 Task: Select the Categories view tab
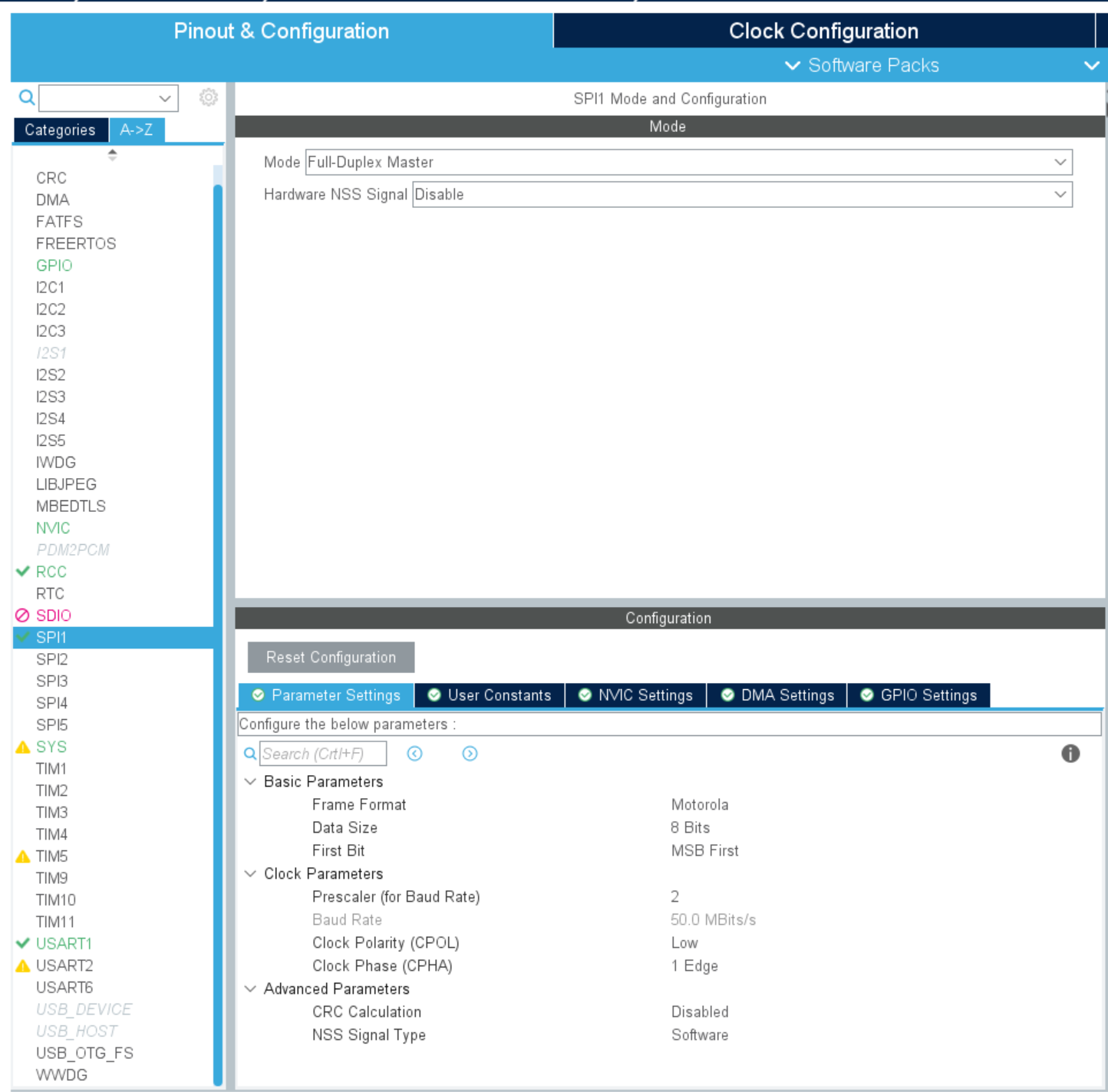61,130
